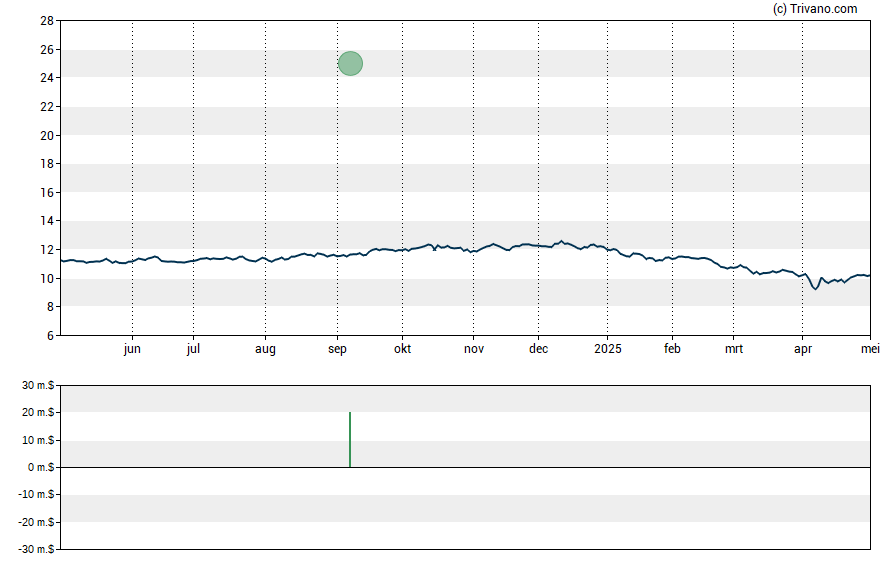
Task: Click the 10 price axis label
Action: click(x=47, y=279)
